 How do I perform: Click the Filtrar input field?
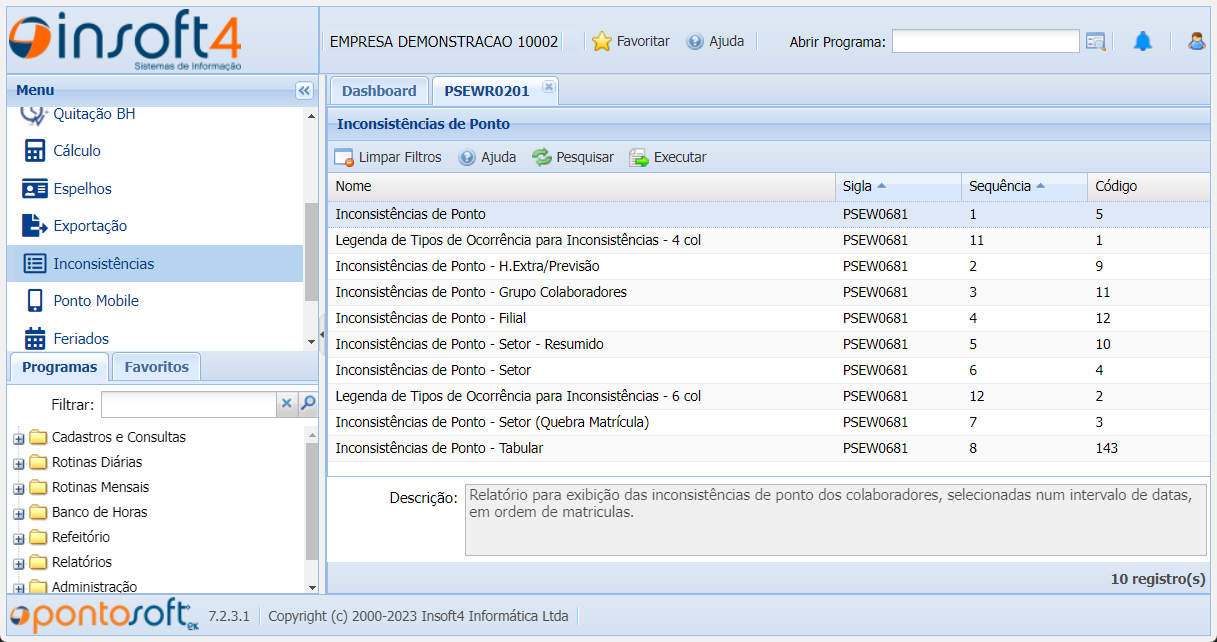coord(188,404)
